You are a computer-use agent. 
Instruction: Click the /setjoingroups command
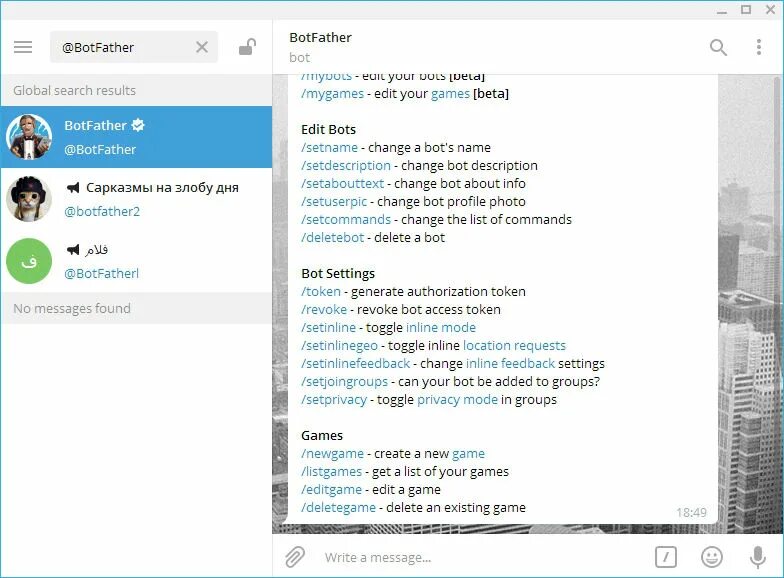[x=344, y=382]
